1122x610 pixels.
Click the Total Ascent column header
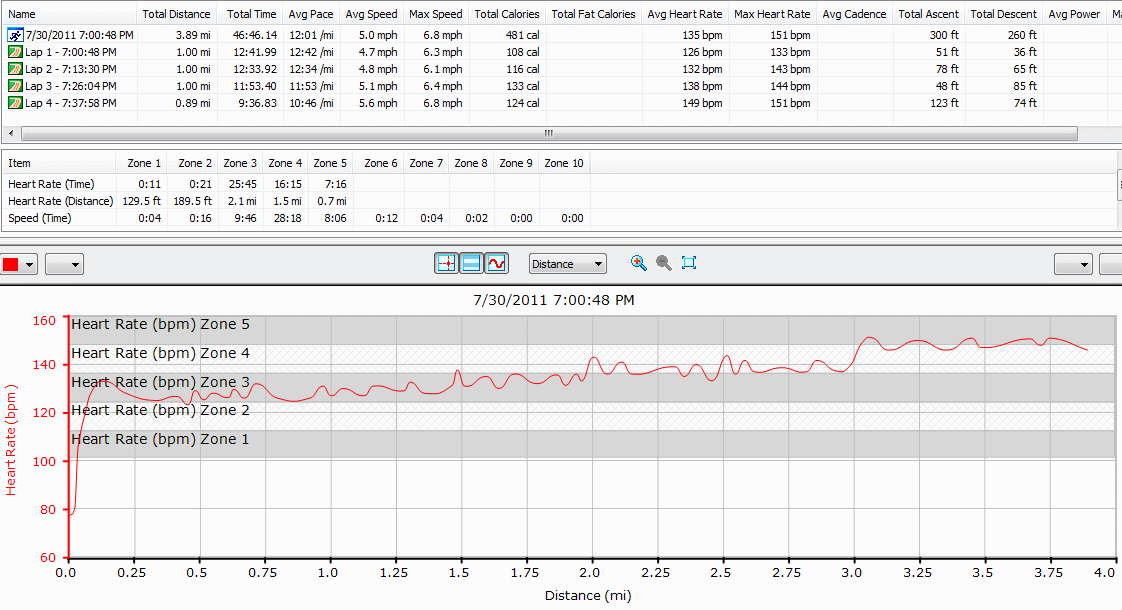click(x=929, y=14)
